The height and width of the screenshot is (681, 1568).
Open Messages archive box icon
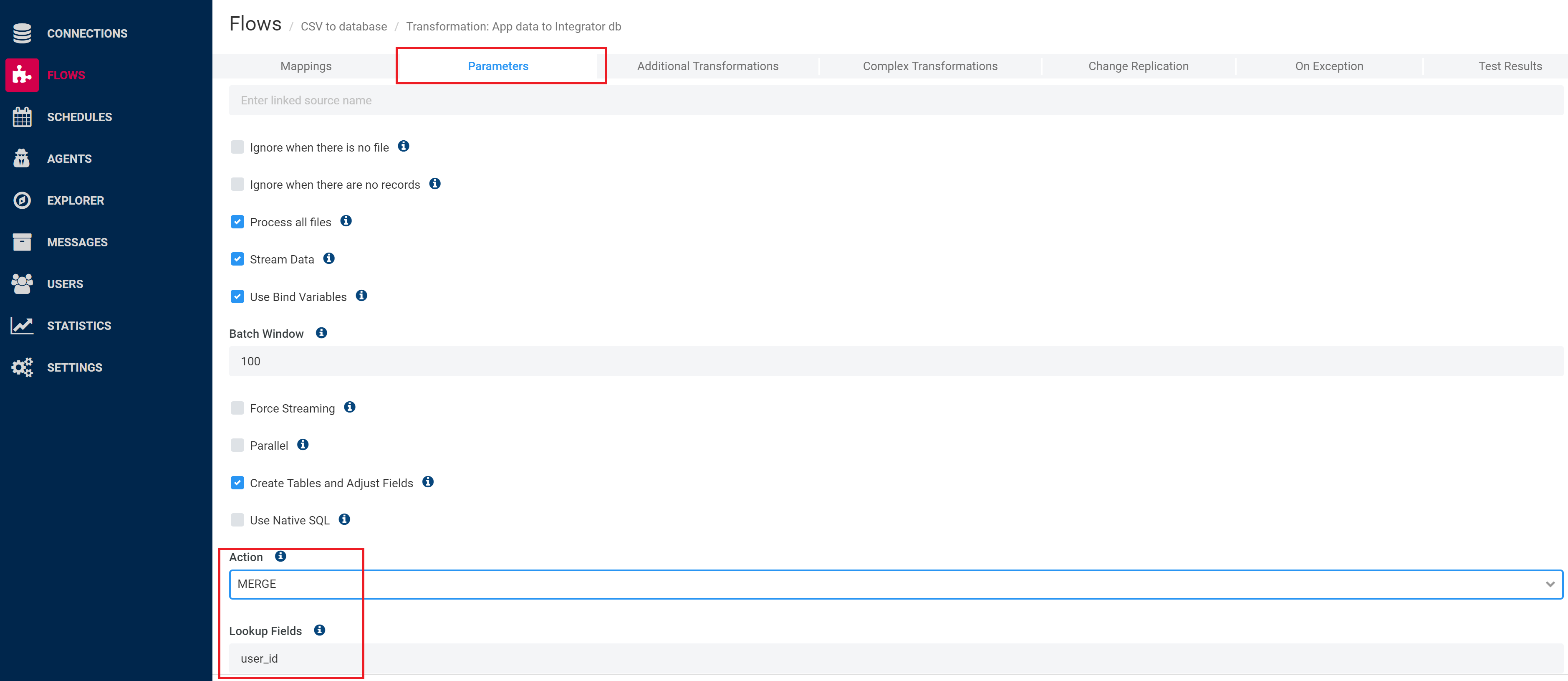click(22, 242)
